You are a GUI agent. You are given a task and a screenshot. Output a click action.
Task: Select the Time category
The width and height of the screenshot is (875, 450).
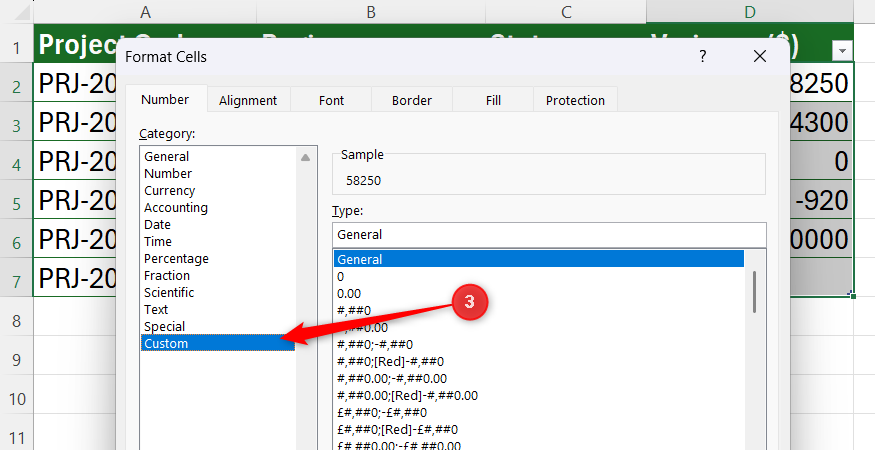coord(218,242)
